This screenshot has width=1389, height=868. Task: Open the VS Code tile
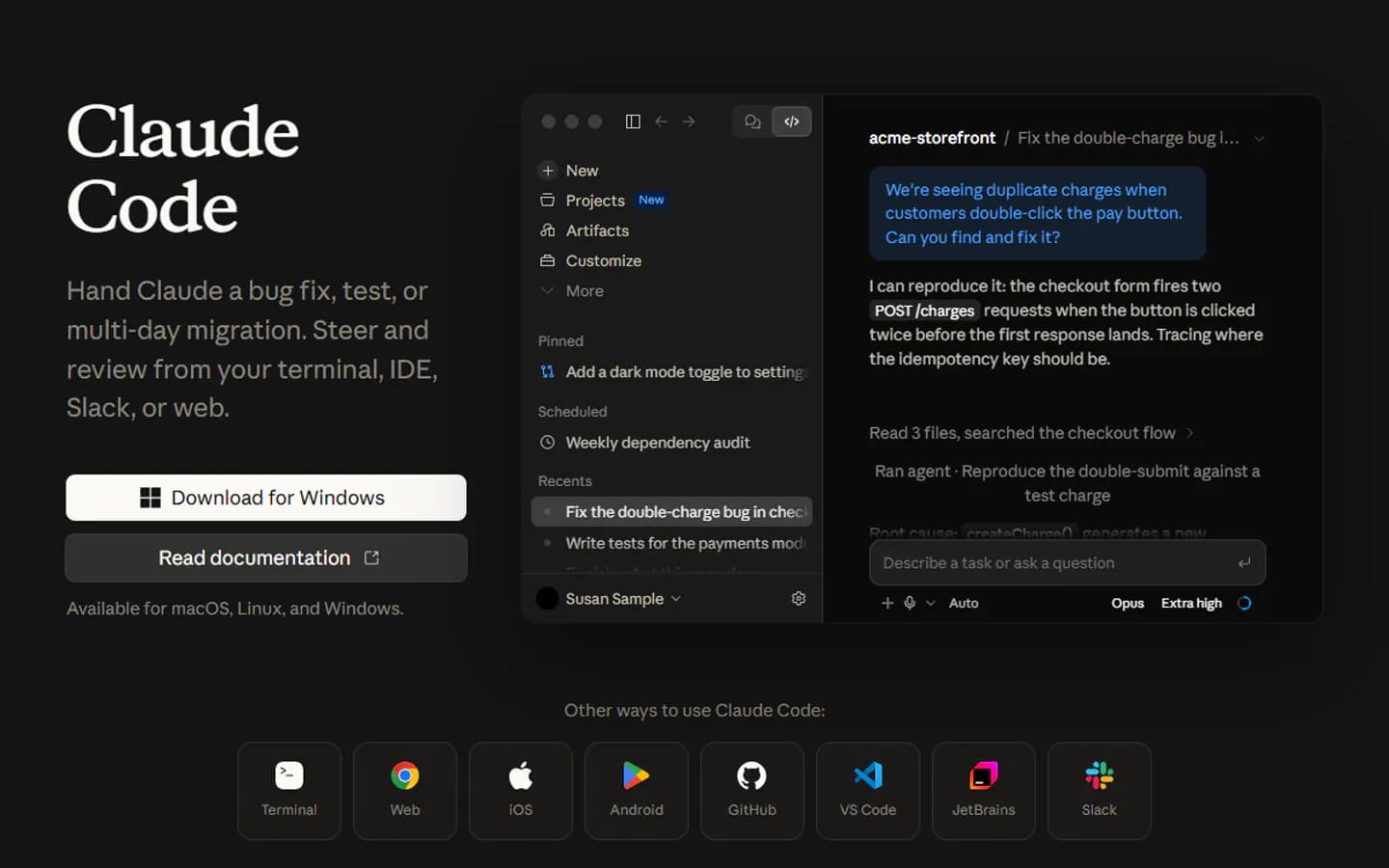tap(868, 791)
